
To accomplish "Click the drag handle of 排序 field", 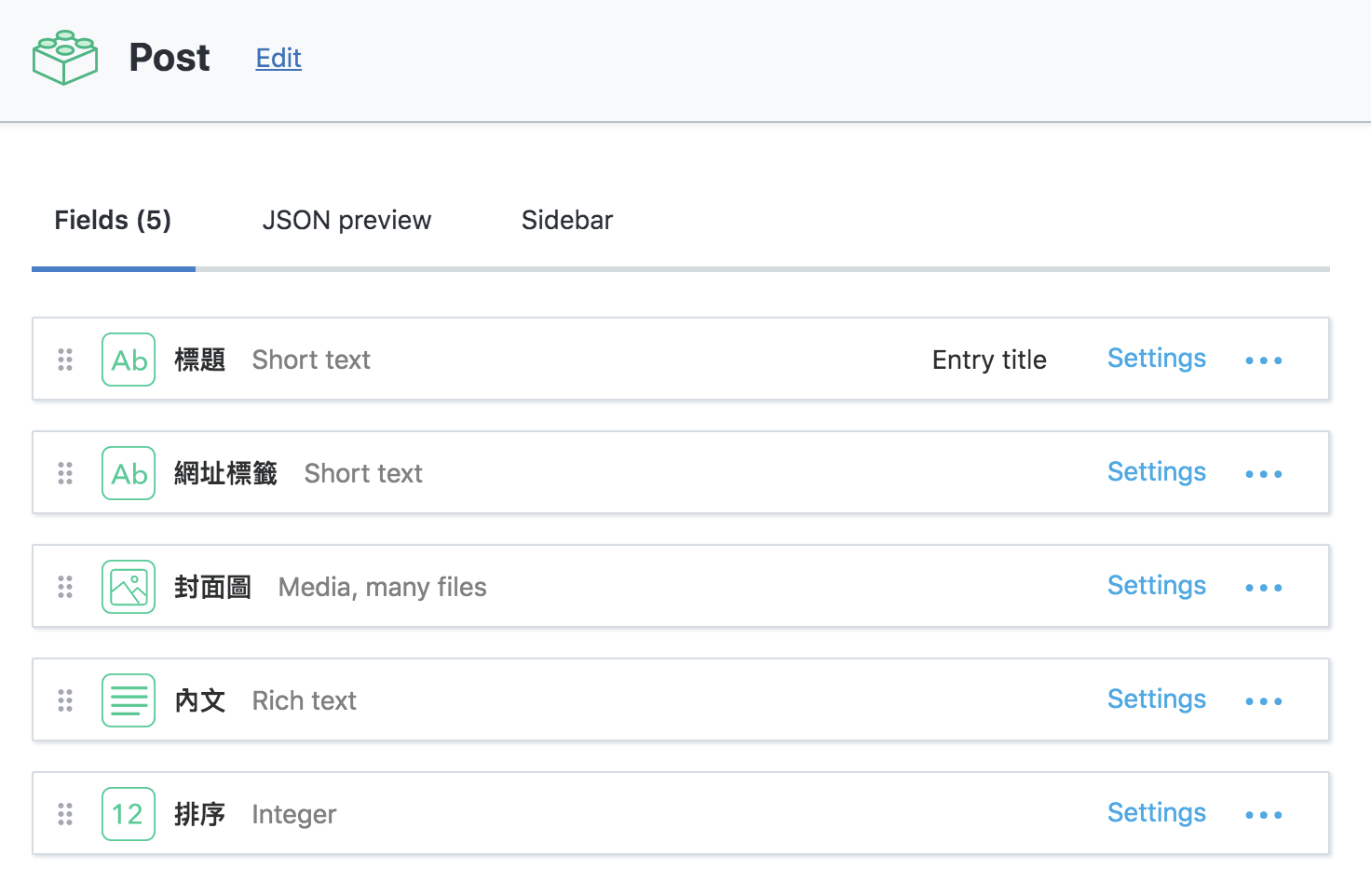I will point(65,814).
